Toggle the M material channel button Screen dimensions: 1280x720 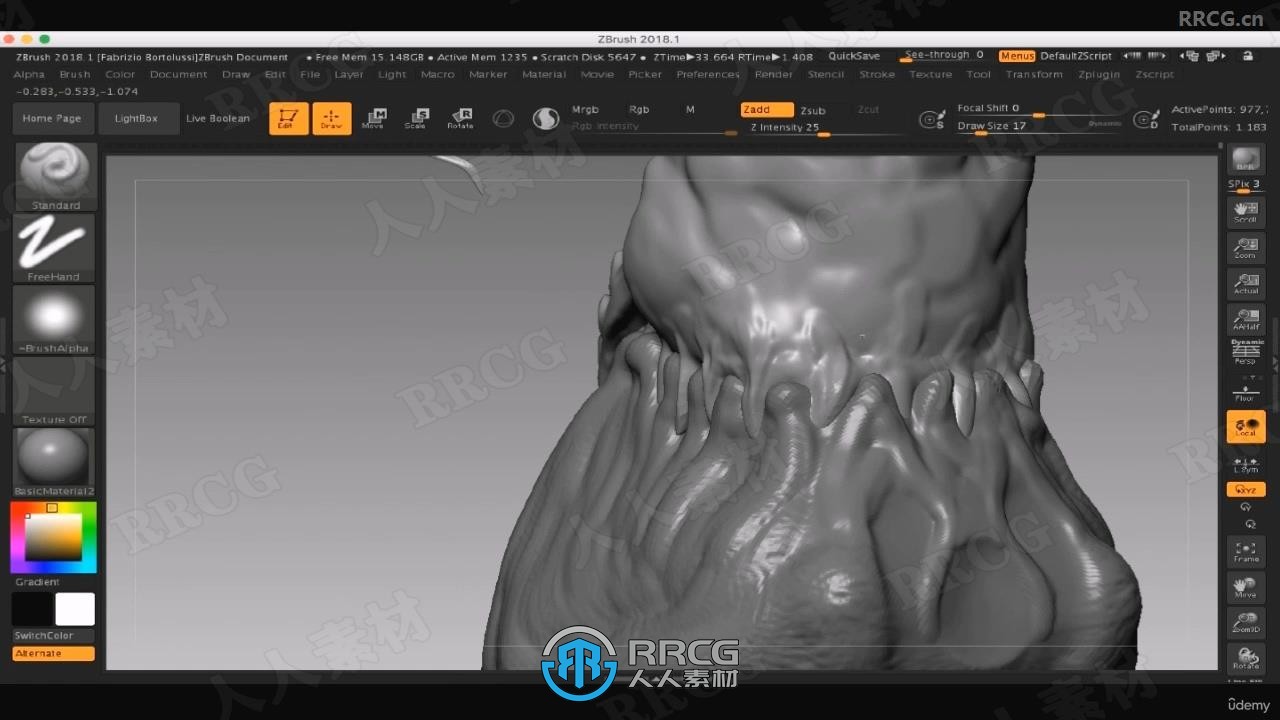pyautogui.click(x=690, y=109)
